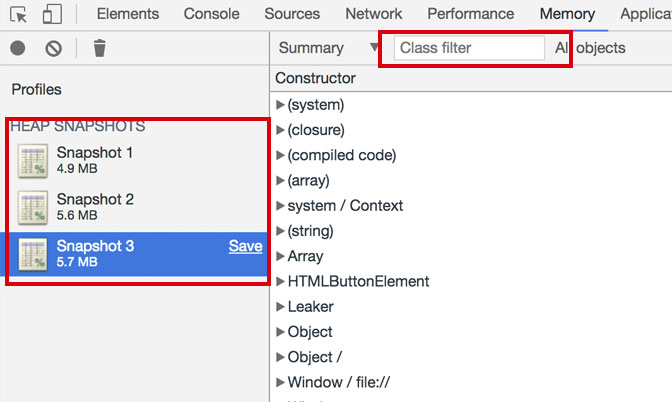672x402 pixels.
Task: Toggle the device toolbar icon
Action: point(52,14)
